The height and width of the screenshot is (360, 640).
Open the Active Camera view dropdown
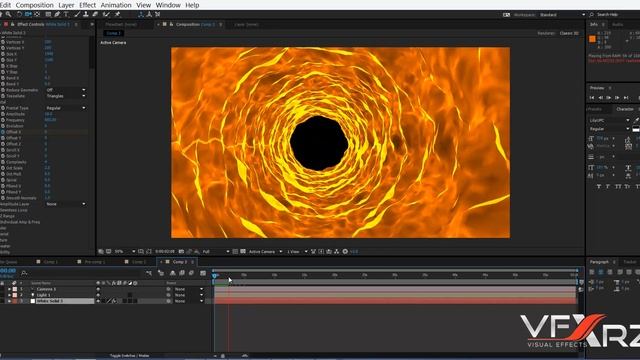click(x=265, y=251)
